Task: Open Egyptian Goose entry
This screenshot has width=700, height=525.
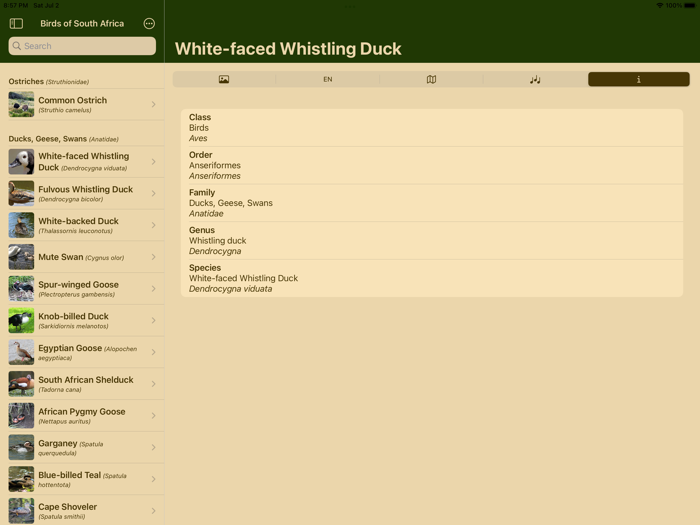Action: click(82, 352)
